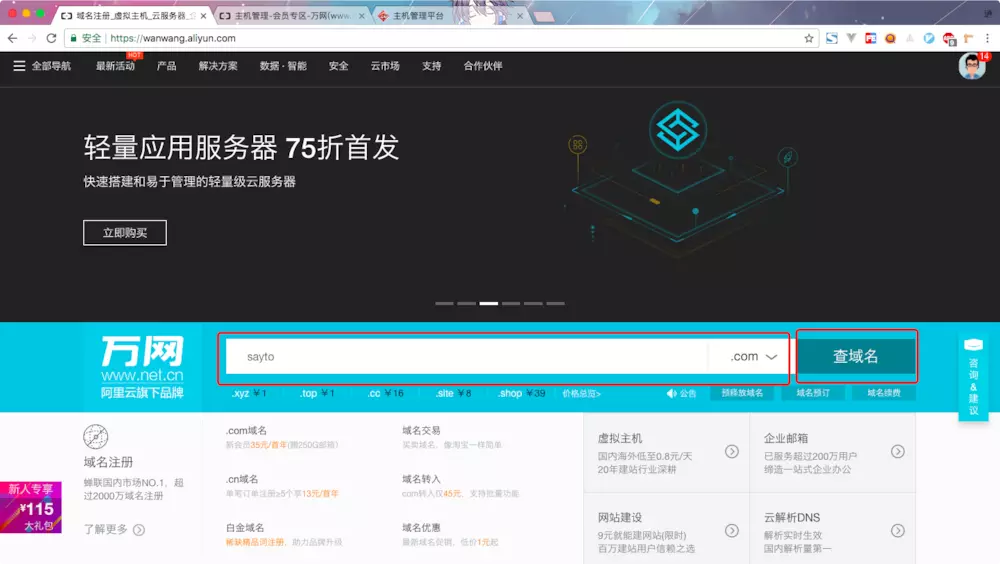Click the 立即购买 banner button
The height and width of the screenshot is (564, 1000).
[125, 233]
